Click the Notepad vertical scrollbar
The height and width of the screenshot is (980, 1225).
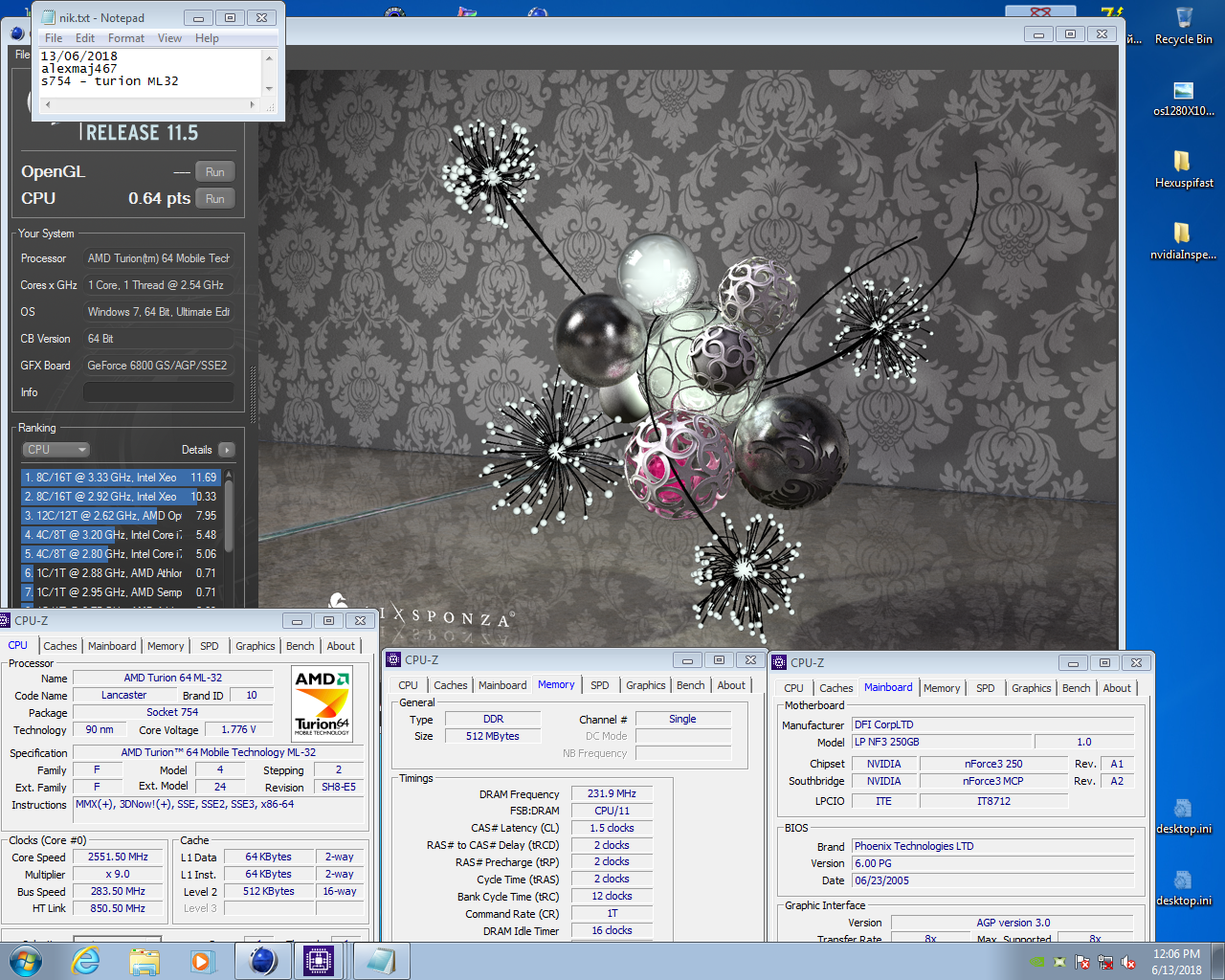click(x=269, y=73)
